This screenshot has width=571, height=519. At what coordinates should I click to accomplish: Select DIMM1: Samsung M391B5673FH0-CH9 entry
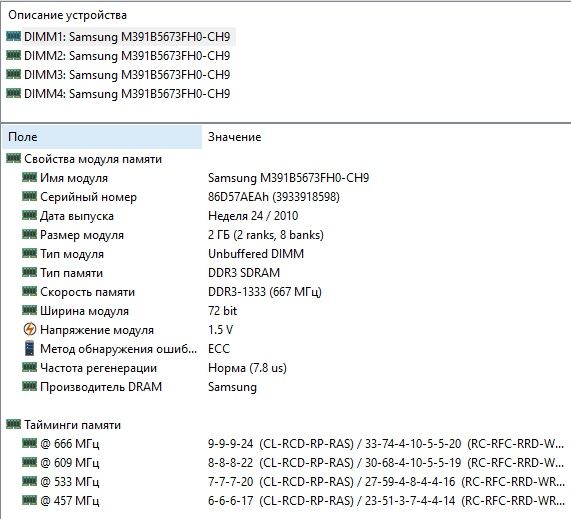point(127,37)
